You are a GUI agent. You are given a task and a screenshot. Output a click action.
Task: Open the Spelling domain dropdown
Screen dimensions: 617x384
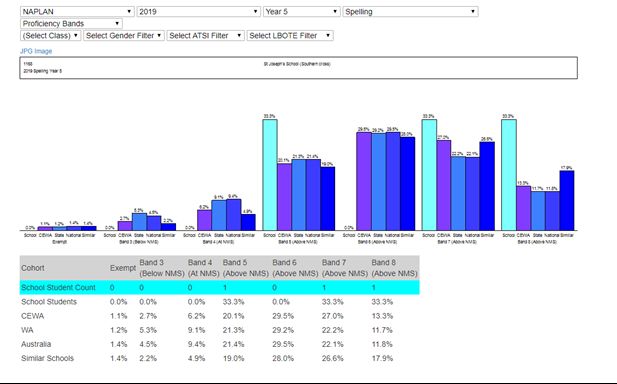pyautogui.click(x=410, y=11)
